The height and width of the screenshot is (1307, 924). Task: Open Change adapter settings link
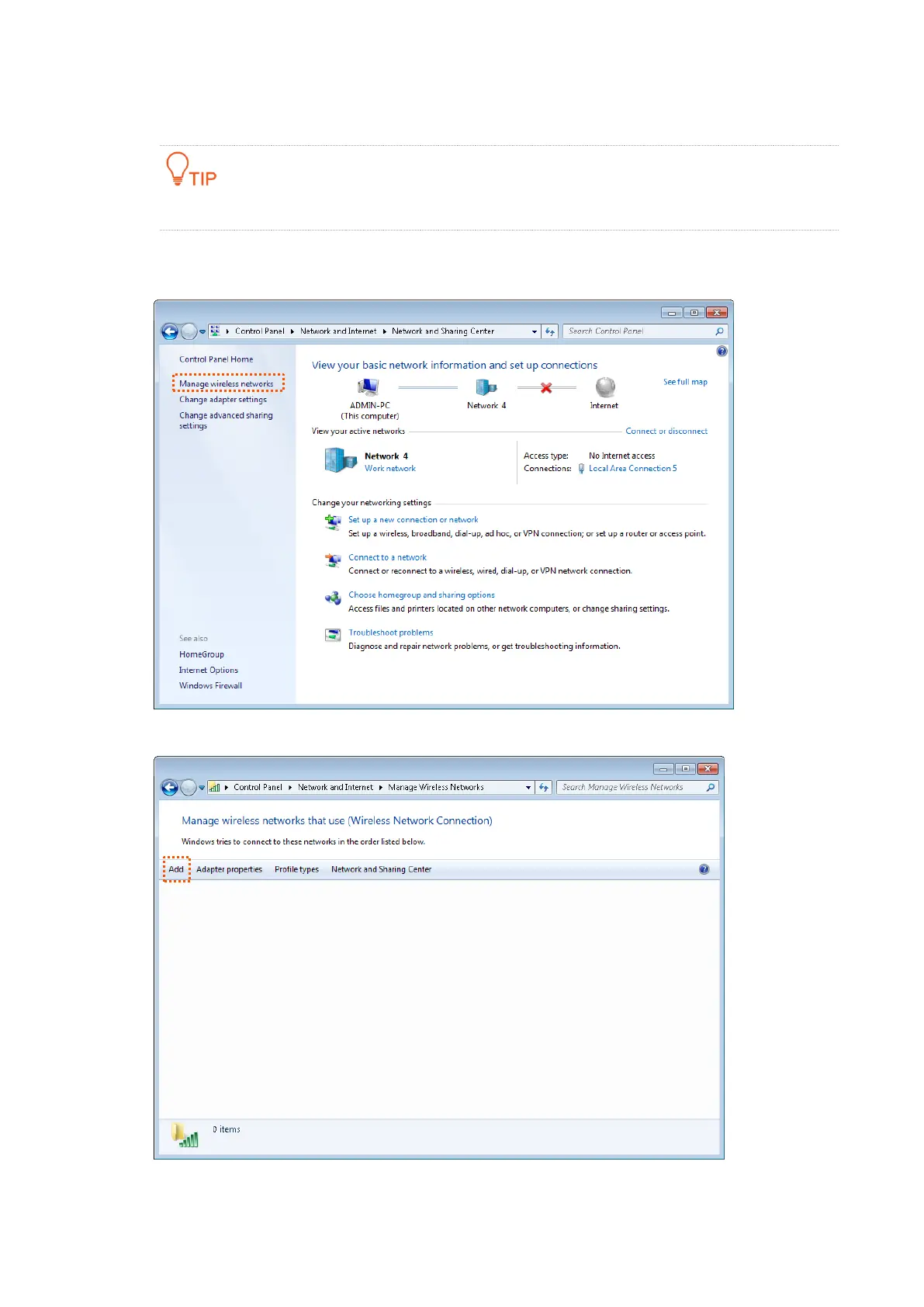[x=223, y=400]
